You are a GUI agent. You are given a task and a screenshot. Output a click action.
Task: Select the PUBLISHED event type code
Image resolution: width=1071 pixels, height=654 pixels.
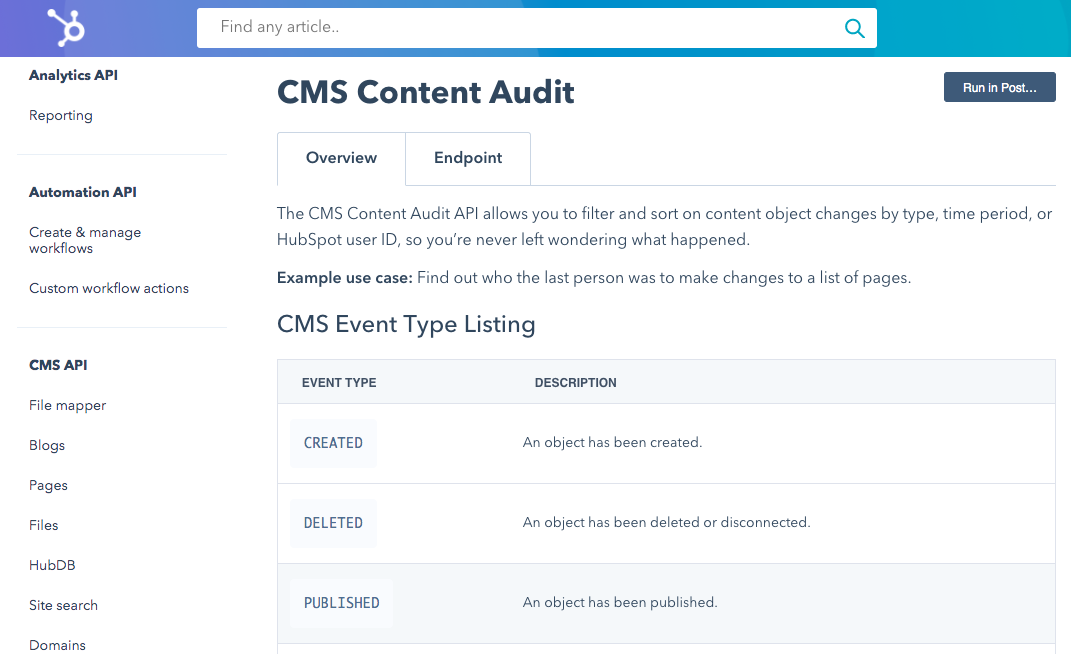click(341, 603)
